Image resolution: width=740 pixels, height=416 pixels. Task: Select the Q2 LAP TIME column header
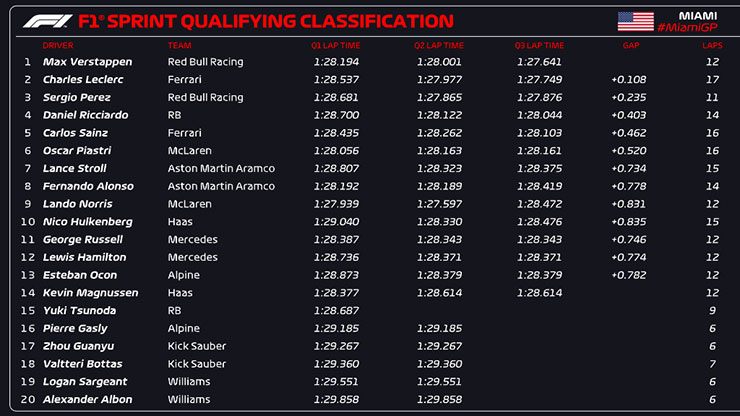click(439, 45)
